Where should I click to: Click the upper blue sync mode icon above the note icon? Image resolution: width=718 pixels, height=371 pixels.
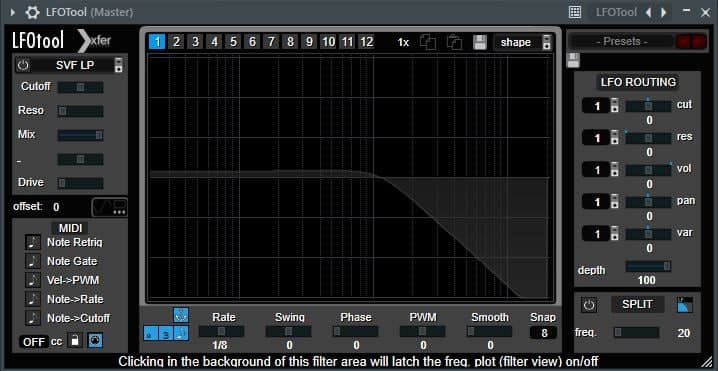point(181,315)
